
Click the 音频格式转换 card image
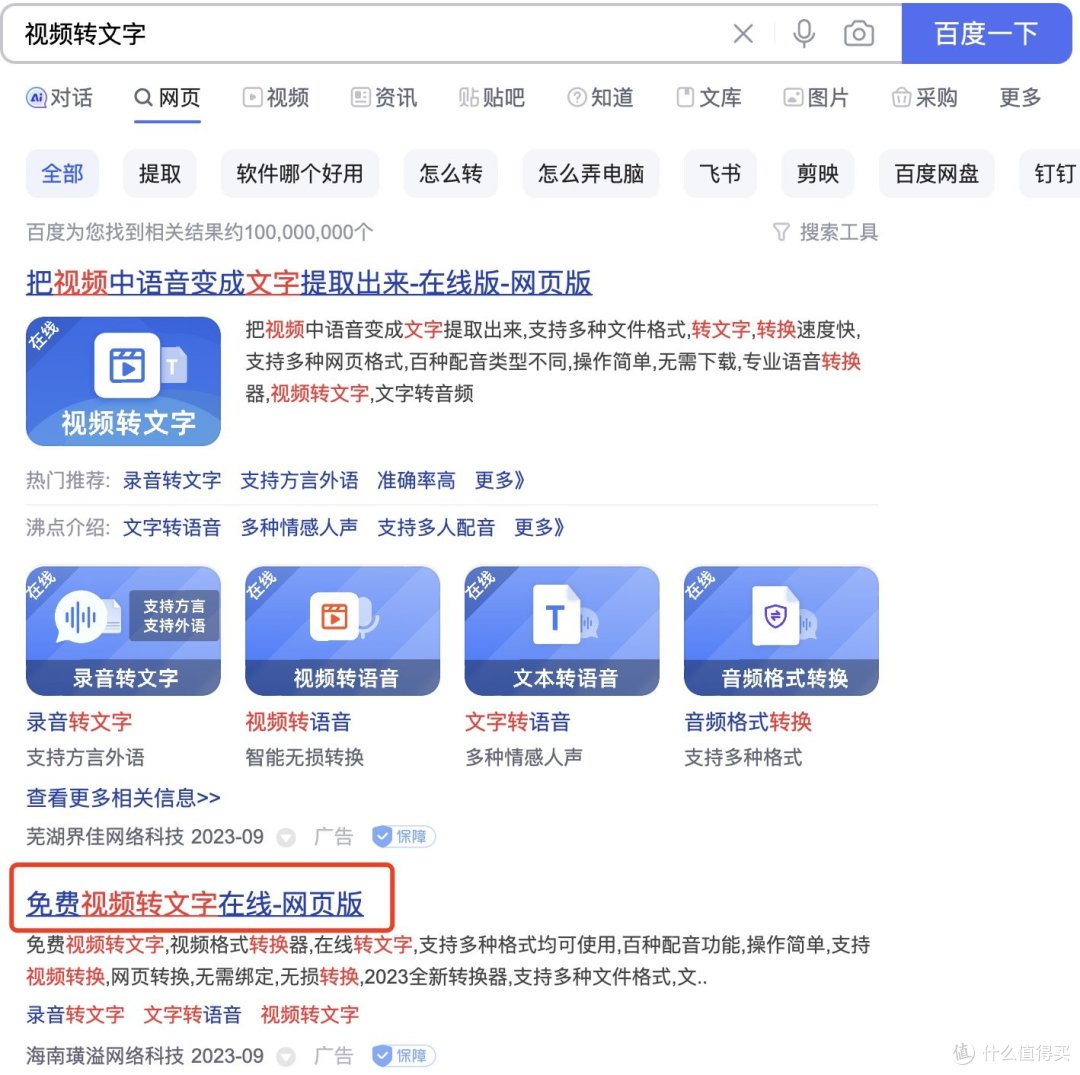781,631
